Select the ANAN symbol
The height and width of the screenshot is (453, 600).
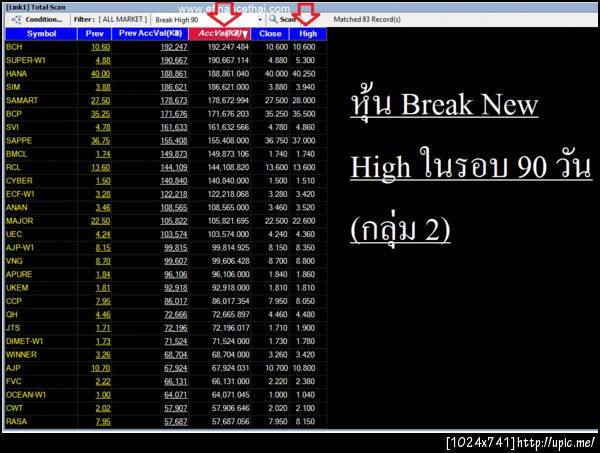[16, 208]
